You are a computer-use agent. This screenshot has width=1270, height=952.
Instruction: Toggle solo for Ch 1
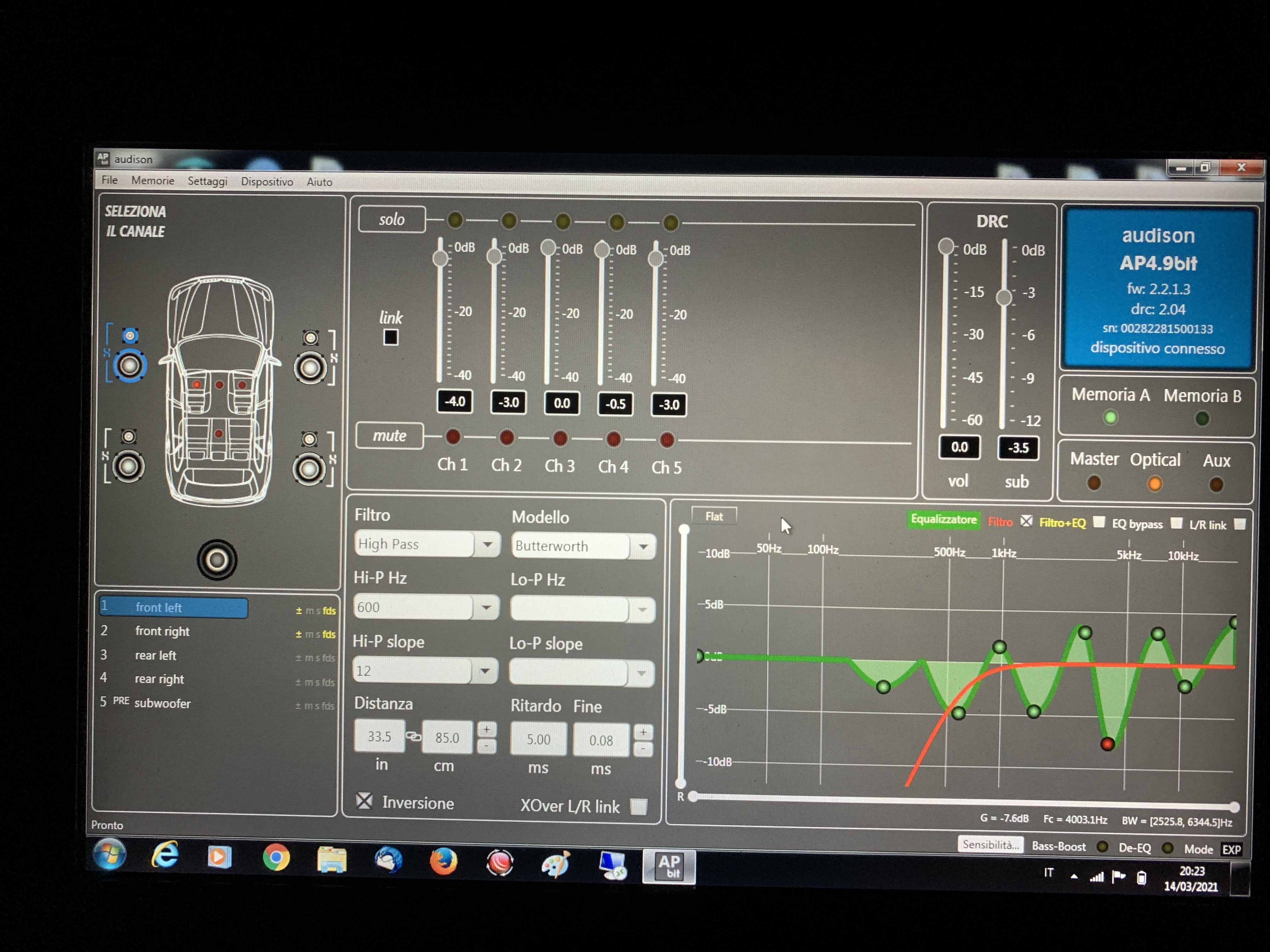click(455, 219)
